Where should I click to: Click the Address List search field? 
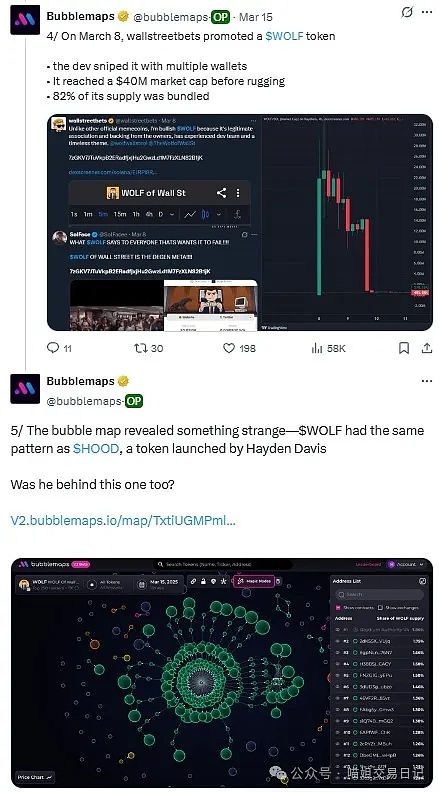click(x=379, y=594)
